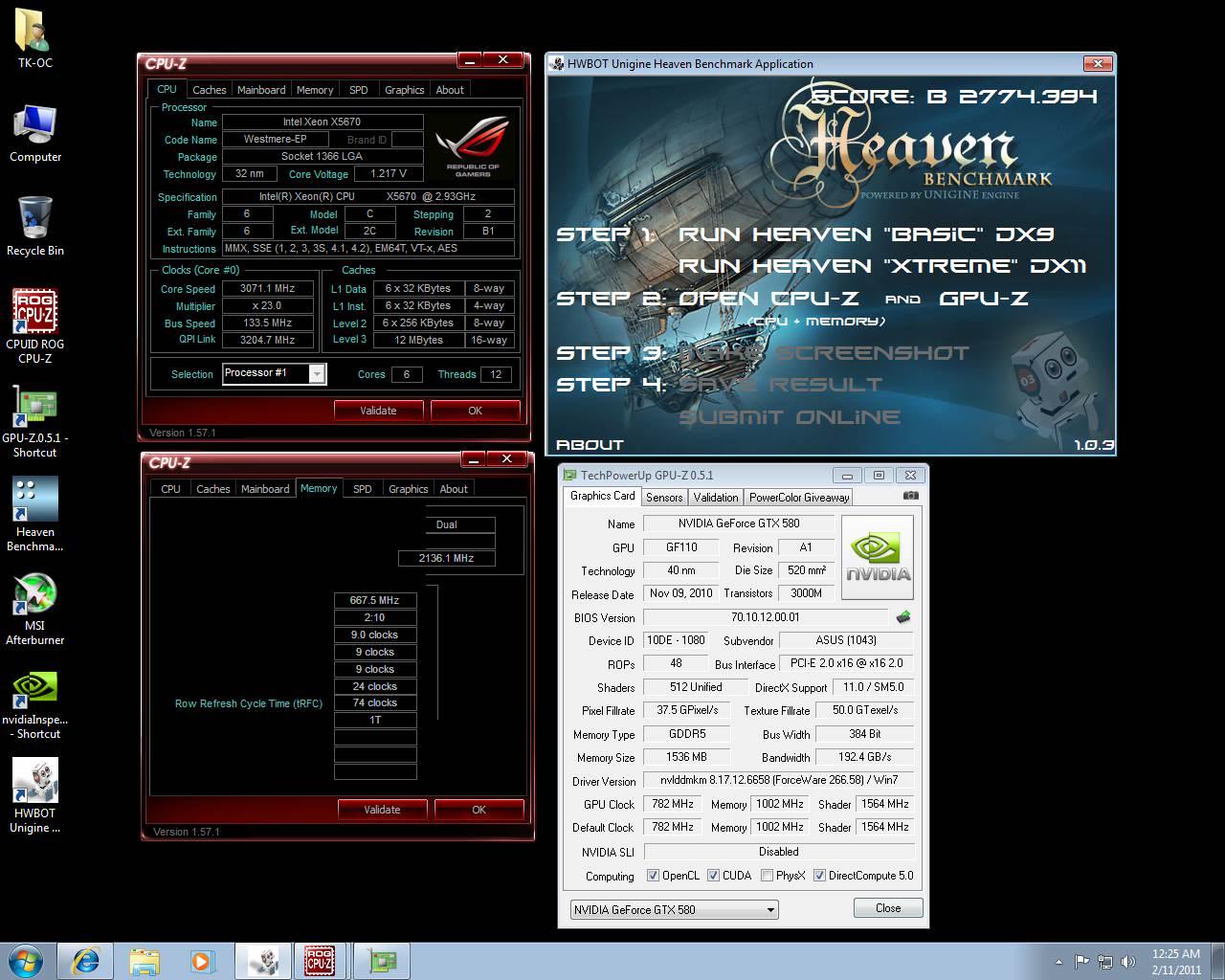Click the NVIDIA logo in GPU-Z
Screen dimensions: 1225x980
coord(878,557)
